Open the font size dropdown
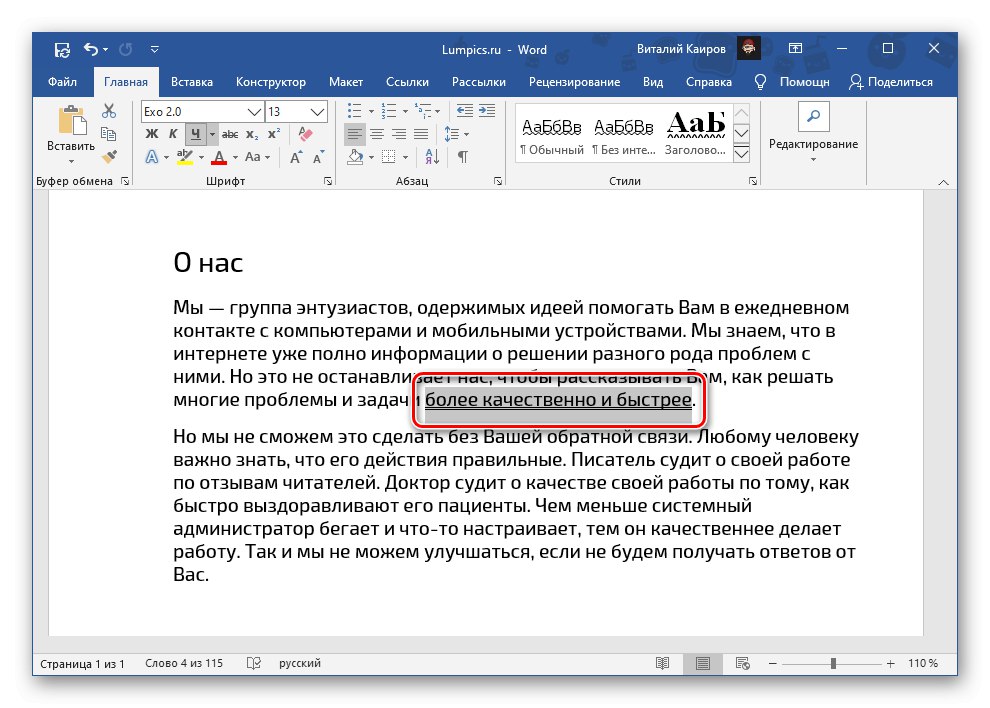Image resolution: width=990 pixels, height=708 pixels. (317, 112)
